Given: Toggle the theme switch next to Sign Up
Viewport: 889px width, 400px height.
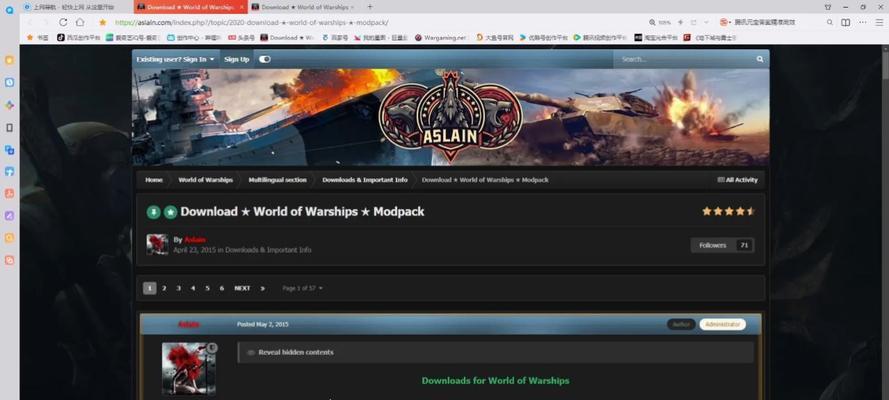Looking at the screenshot, I should click(265, 59).
